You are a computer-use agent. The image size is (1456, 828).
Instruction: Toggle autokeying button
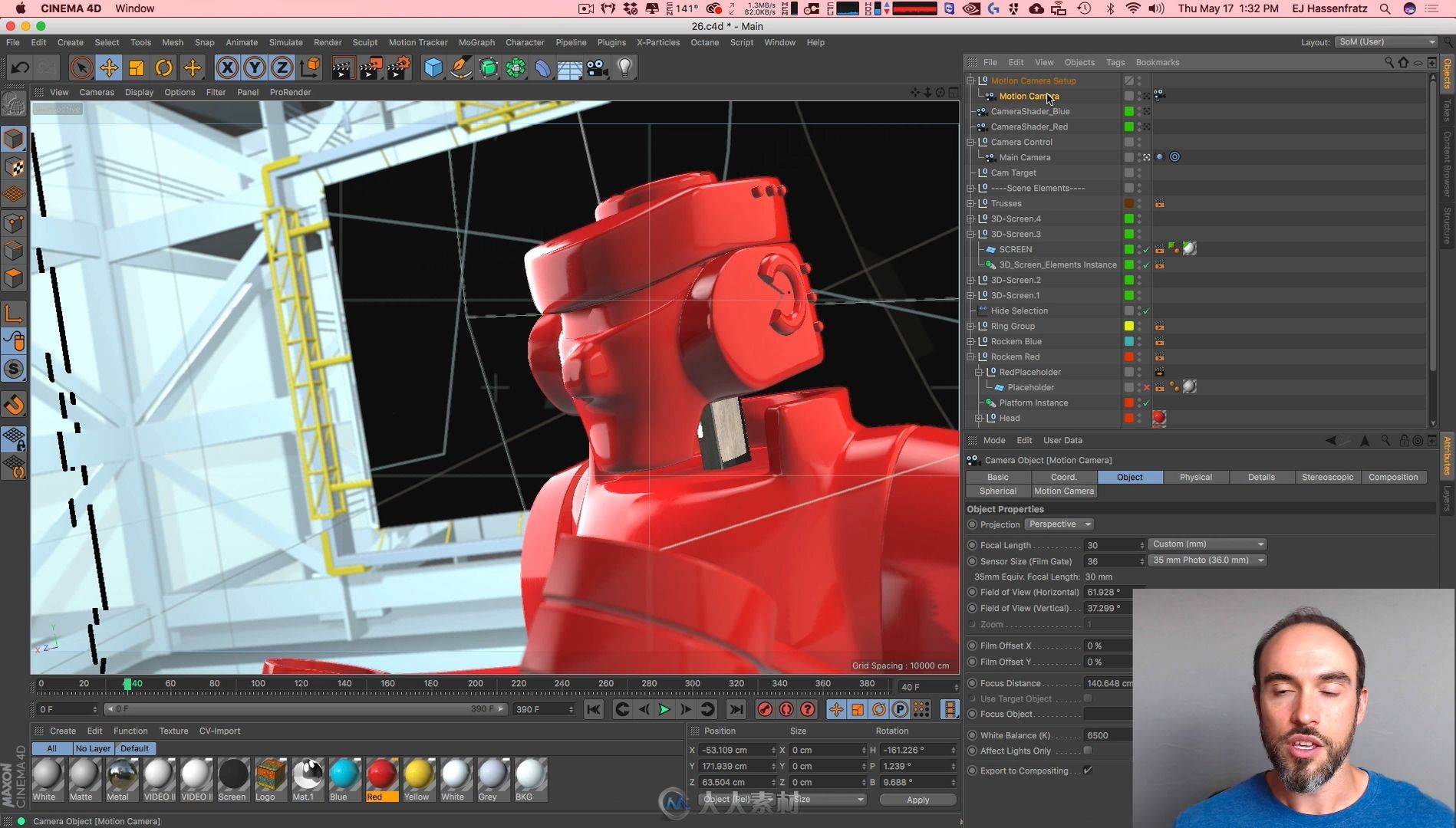point(786,710)
